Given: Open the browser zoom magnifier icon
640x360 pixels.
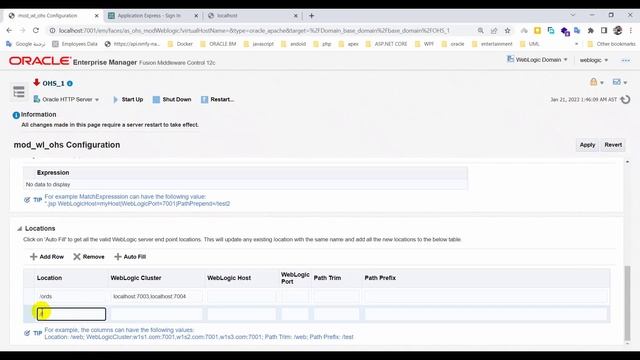Looking at the screenshot, I should point(480,31).
